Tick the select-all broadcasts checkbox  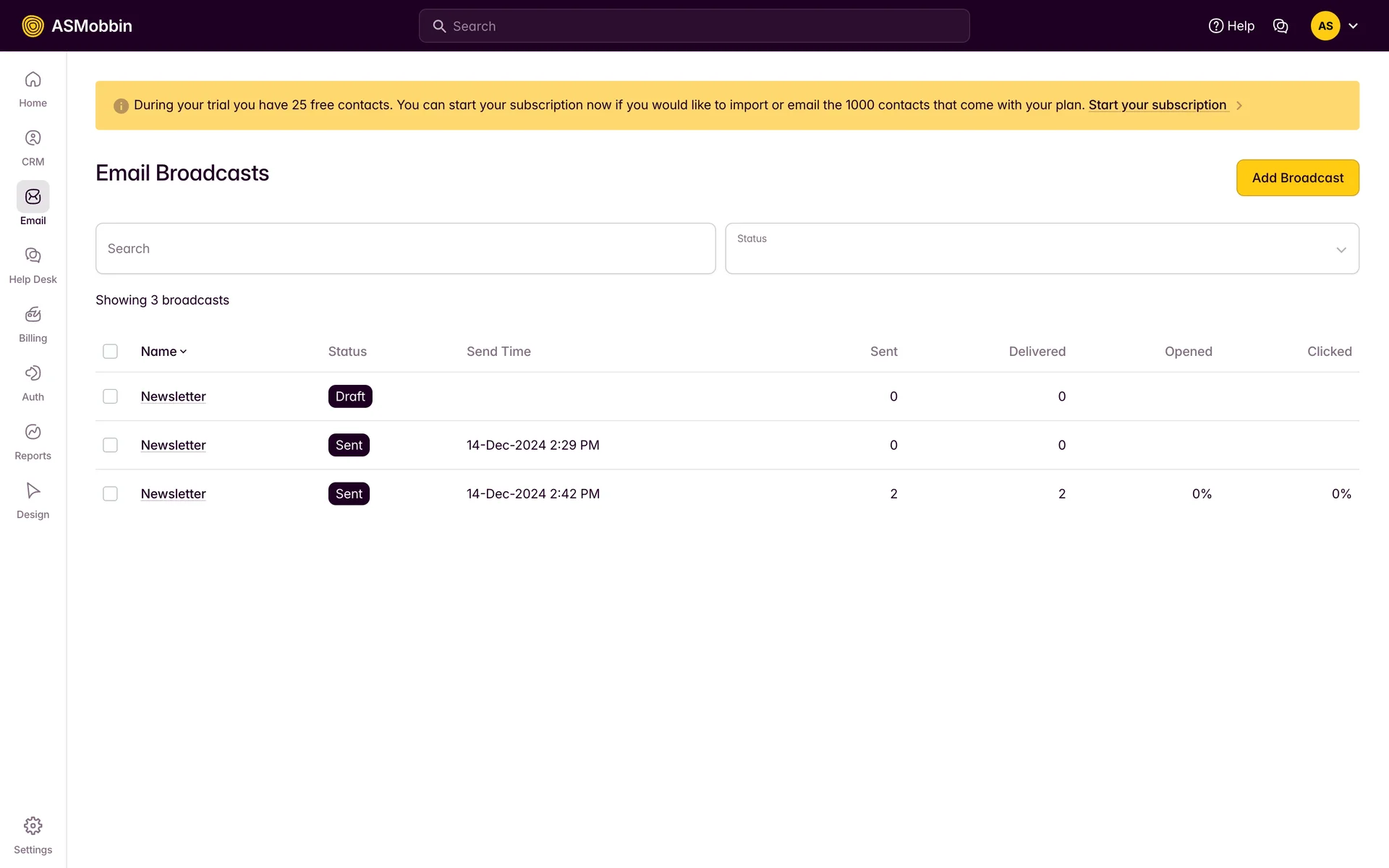(x=110, y=352)
